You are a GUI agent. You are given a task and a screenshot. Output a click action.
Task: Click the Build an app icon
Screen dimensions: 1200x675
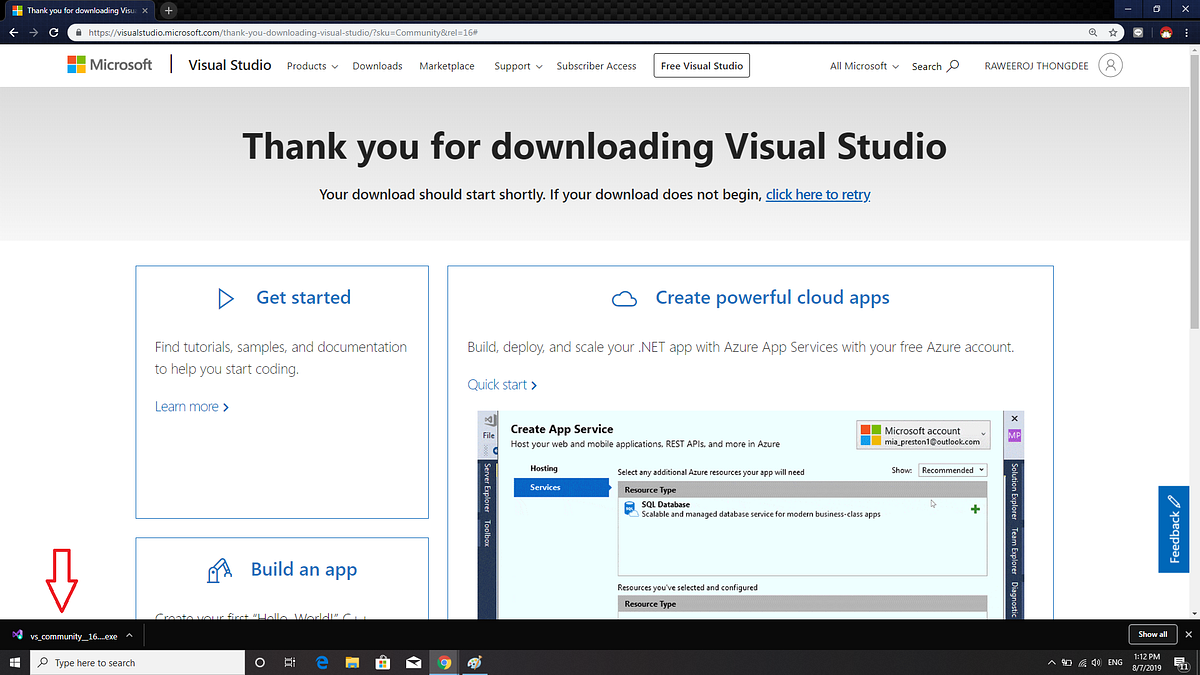click(x=219, y=570)
